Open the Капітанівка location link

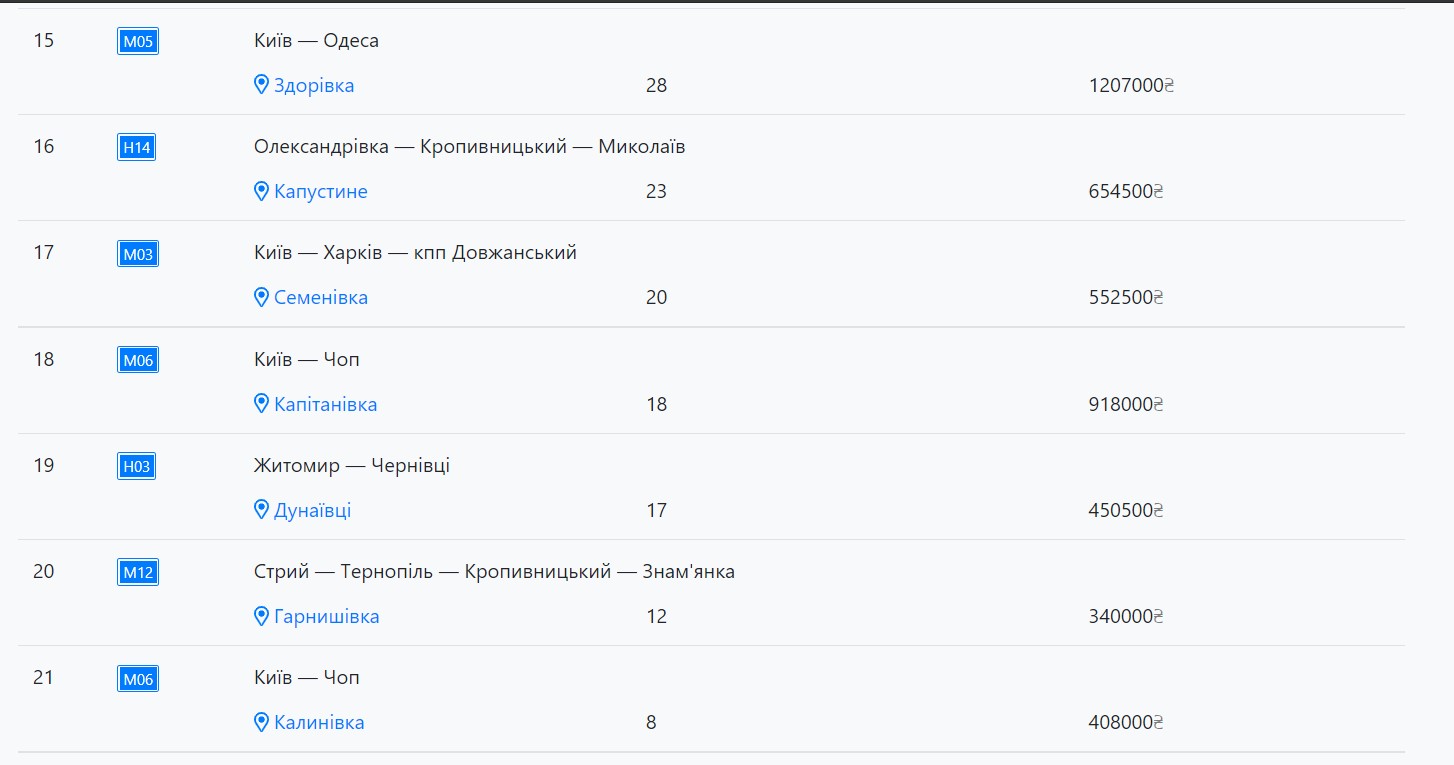coord(326,404)
